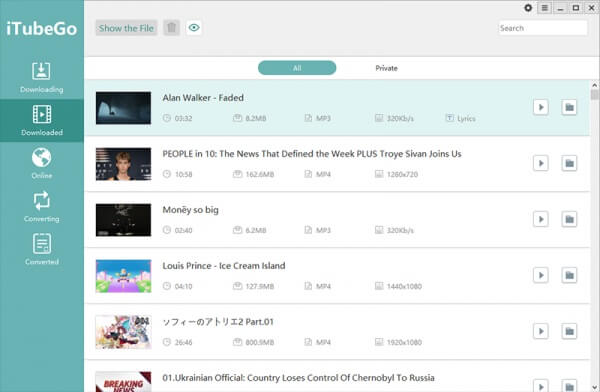Open folder for Louis Prince - Ice Cream Island
The image size is (600, 392).
click(x=569, y=275)
